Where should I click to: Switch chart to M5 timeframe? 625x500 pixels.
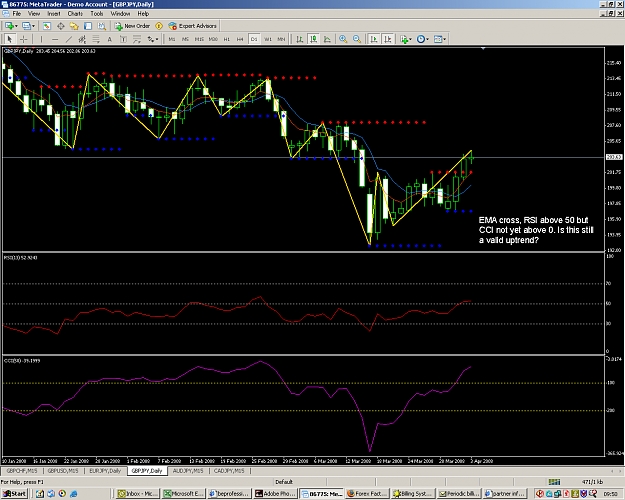tap(185, 39)
